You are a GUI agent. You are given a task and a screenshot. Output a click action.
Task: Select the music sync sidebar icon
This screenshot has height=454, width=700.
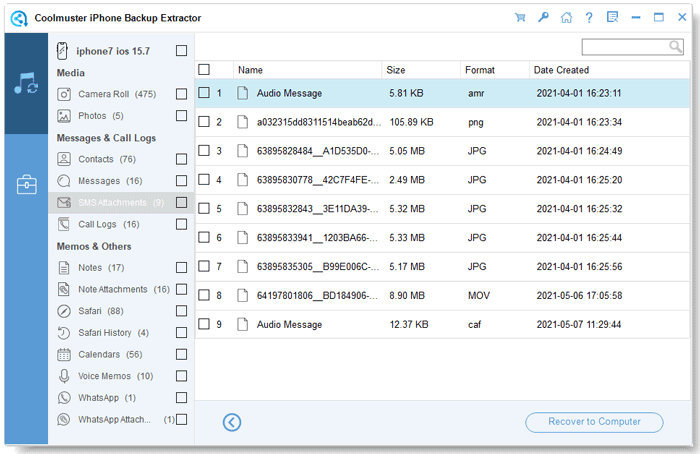[x=26, y=83]
